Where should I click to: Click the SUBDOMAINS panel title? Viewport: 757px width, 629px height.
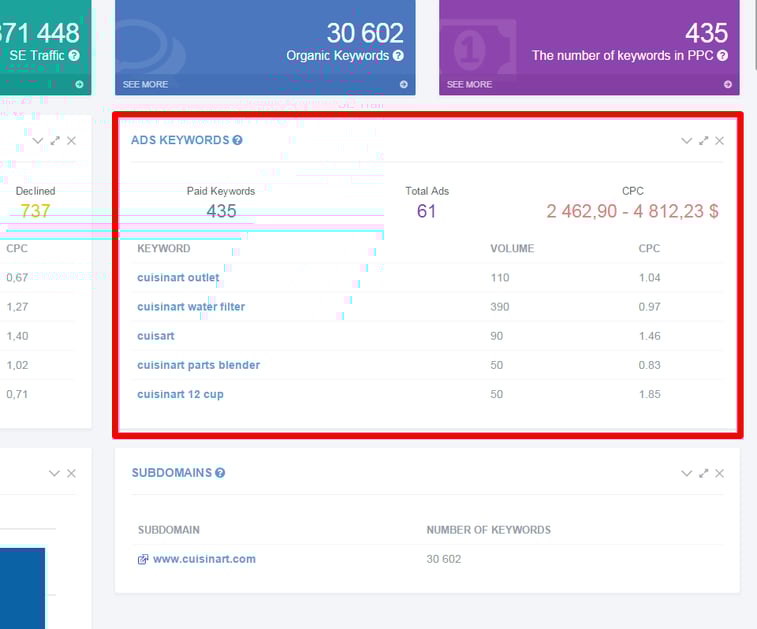tap(172, 473)
